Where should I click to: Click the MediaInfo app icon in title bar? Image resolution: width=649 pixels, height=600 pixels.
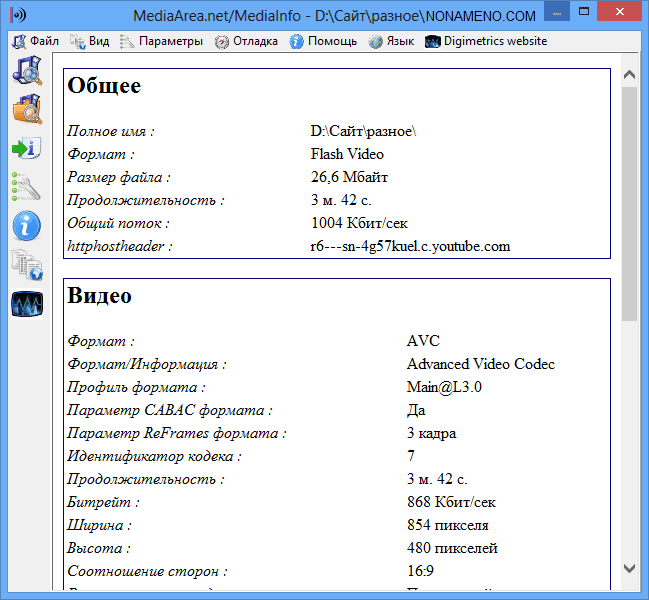point(16,15)
